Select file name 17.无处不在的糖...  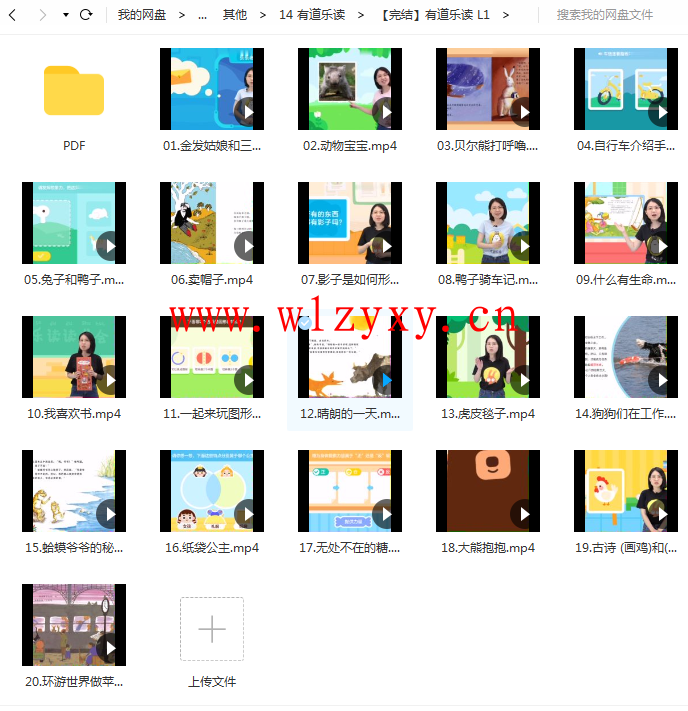pyautogui.click(x=350, y=548)
